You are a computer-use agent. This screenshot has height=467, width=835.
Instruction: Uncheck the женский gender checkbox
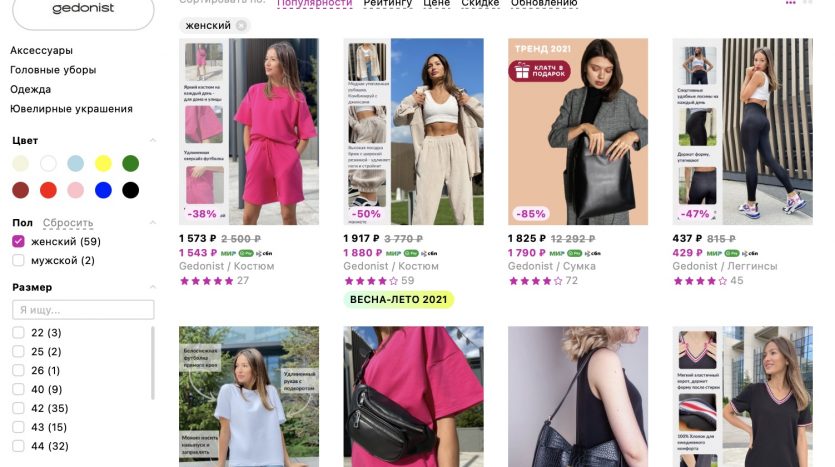(18, 241)
